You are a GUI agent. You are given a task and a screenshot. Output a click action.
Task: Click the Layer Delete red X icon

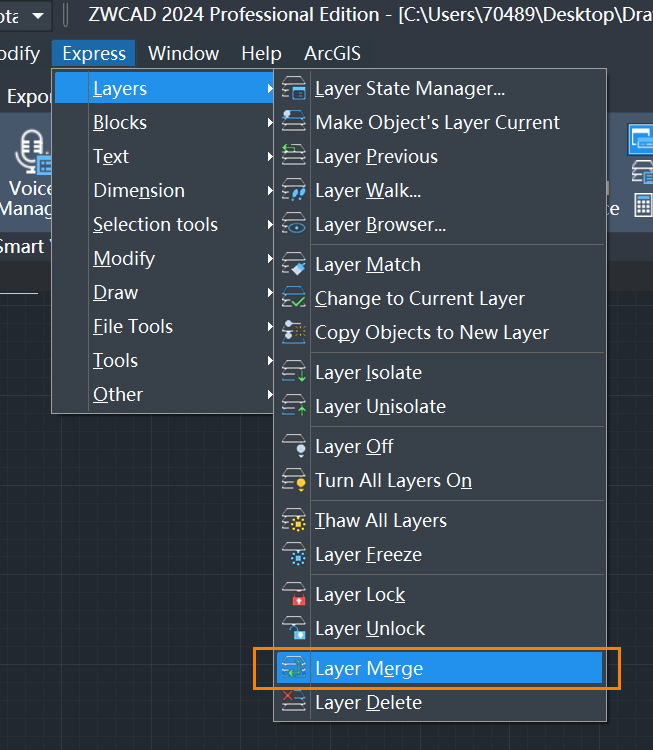[293, 702]
